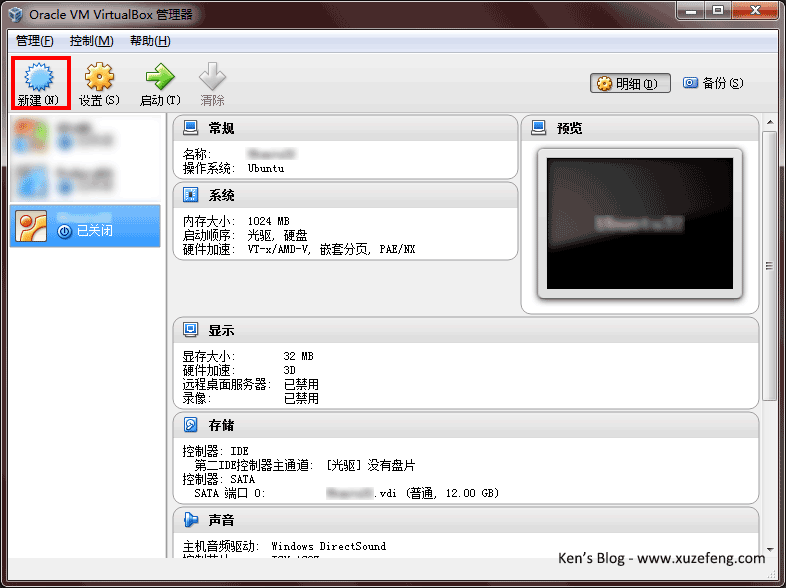Maximize the VirtualBox manager window

pyautogui.click(x=718, y=10)
